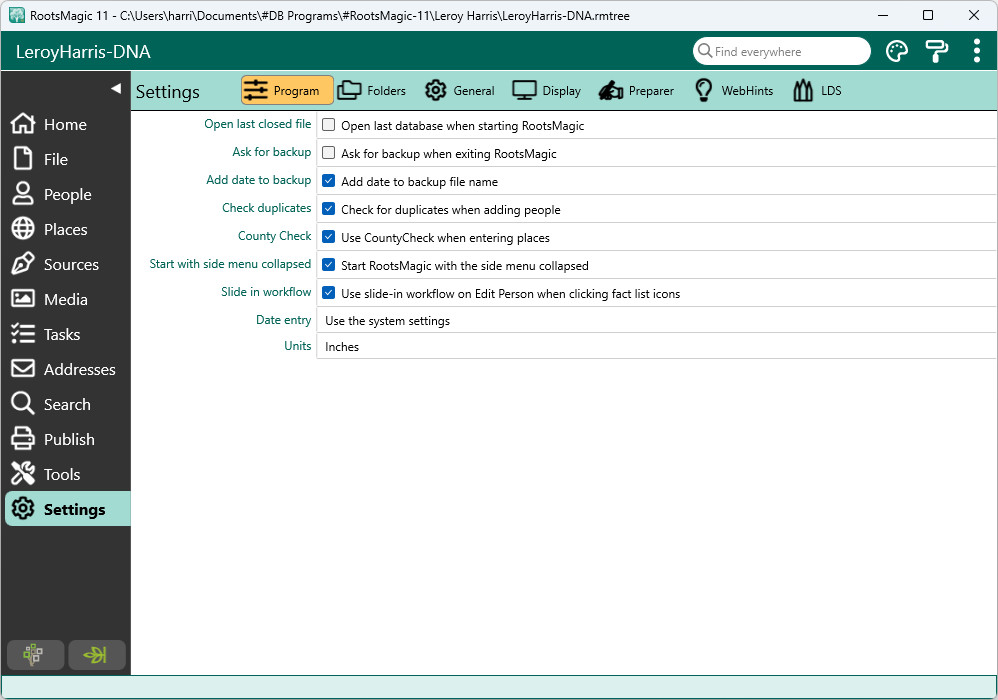Image resolution: width=998 pixels, height=700 pixels.
Task: Uncheck Start RootsMagic with side menu collapsed
Action: coord(328,265)
